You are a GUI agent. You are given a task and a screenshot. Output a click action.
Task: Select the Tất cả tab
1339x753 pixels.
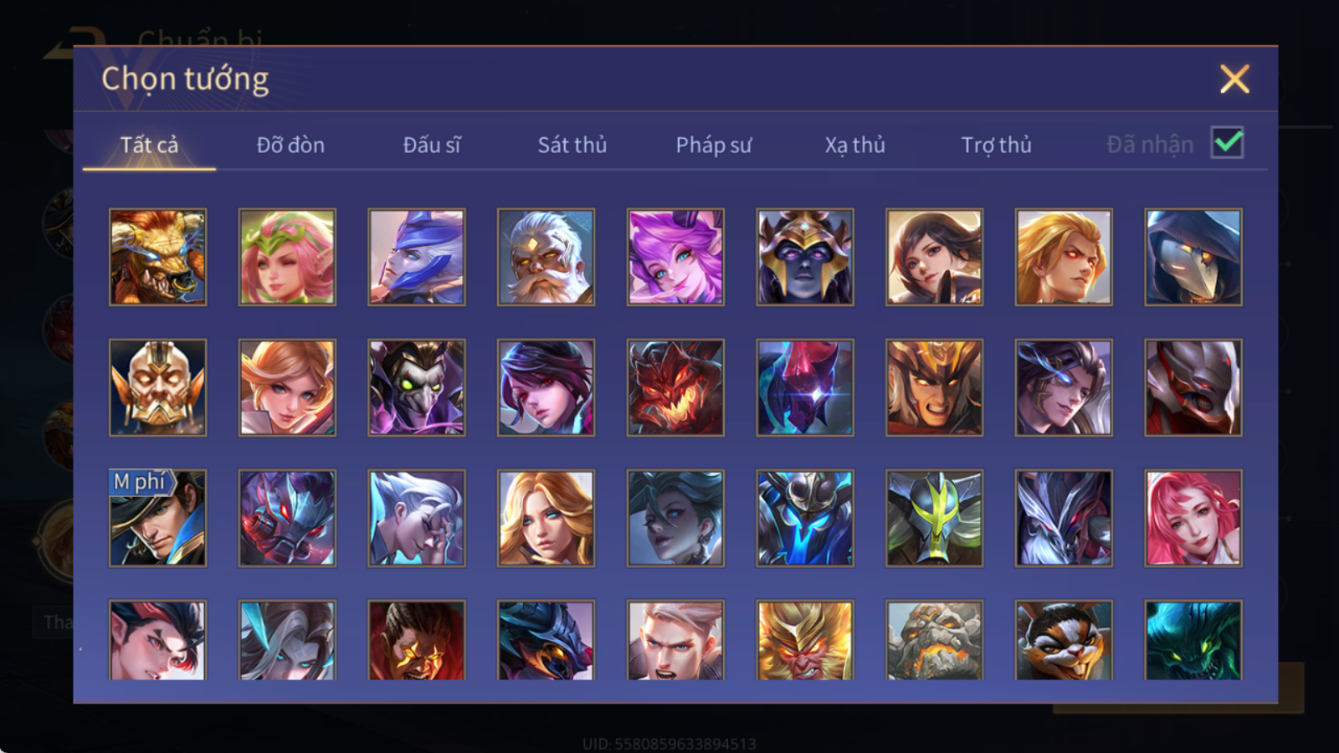[149, 145]
